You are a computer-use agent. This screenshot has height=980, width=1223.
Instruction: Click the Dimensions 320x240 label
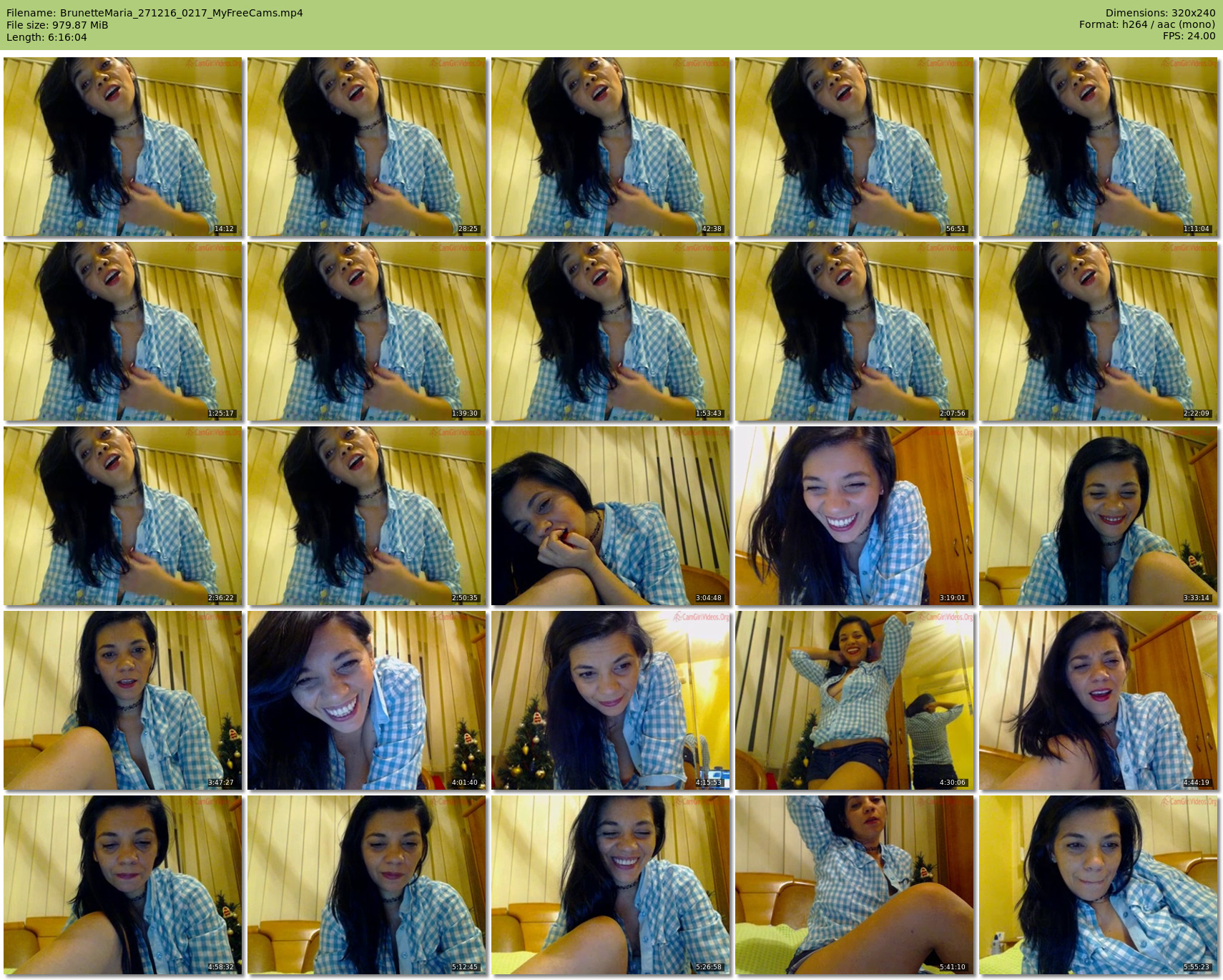pyautogui.click(x=1160, y=13)
